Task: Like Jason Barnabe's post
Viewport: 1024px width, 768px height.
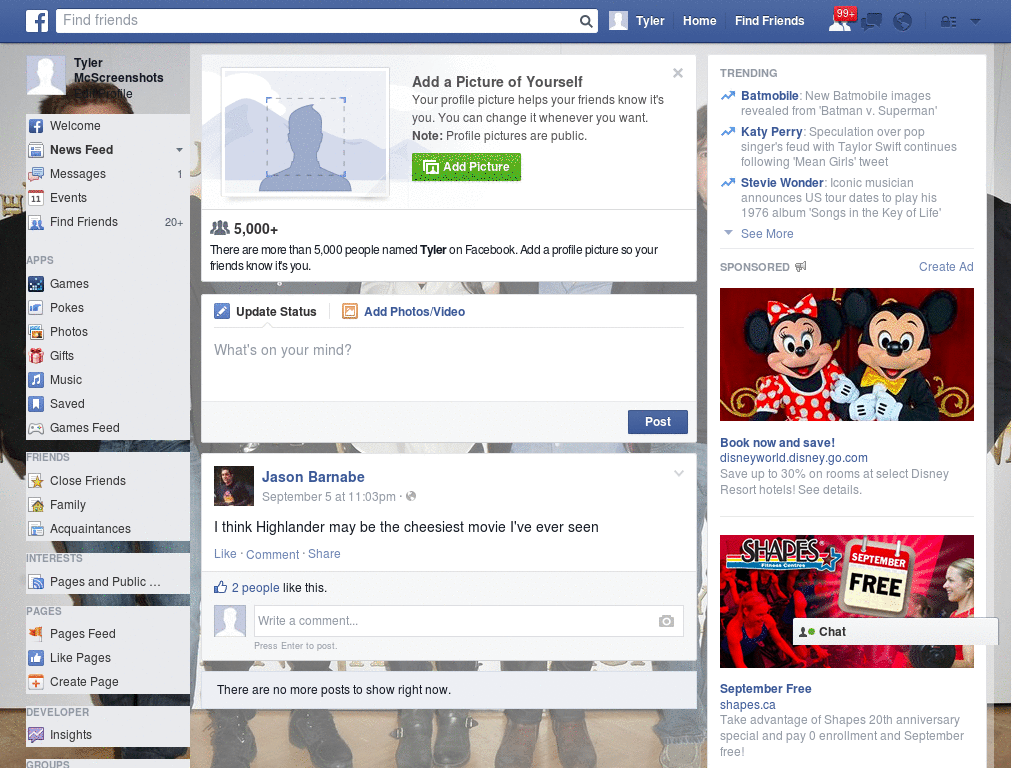Action: tap(225, 554)
